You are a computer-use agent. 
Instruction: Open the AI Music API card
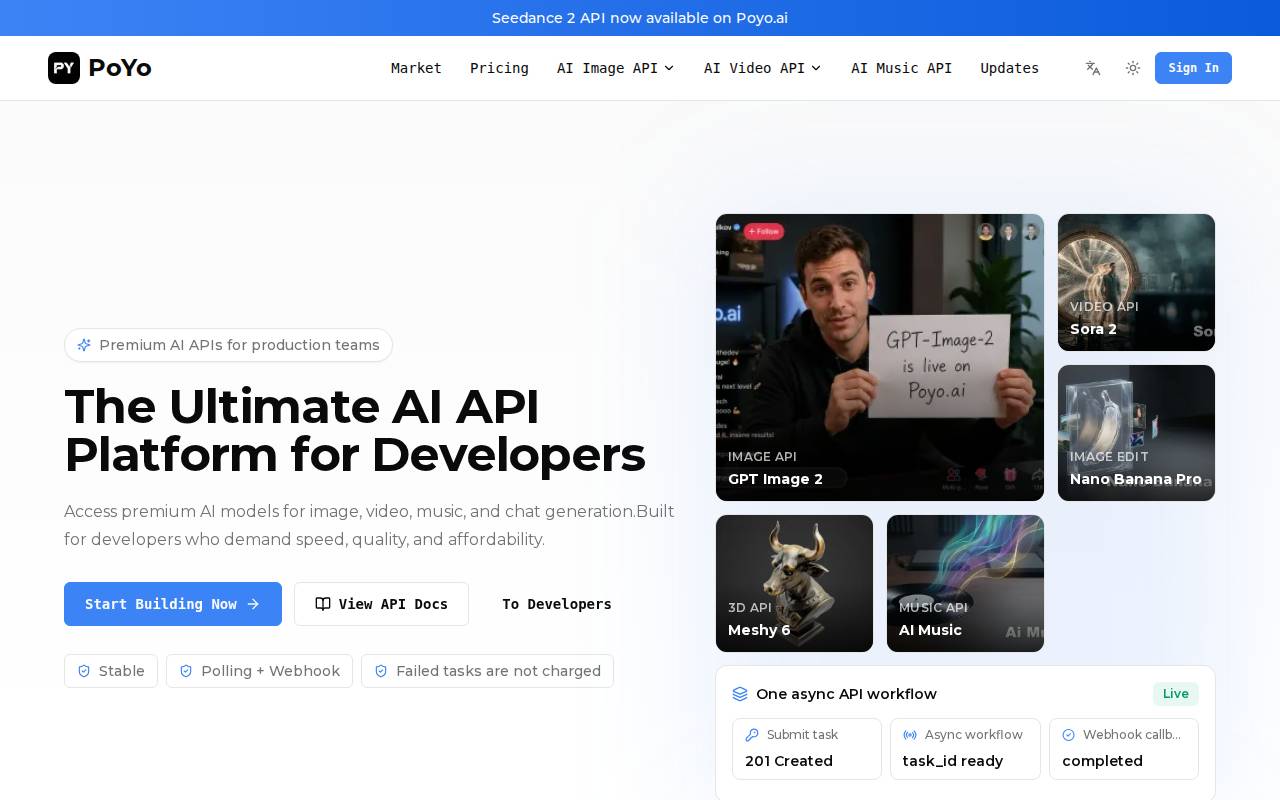click(x=965, y=583)
